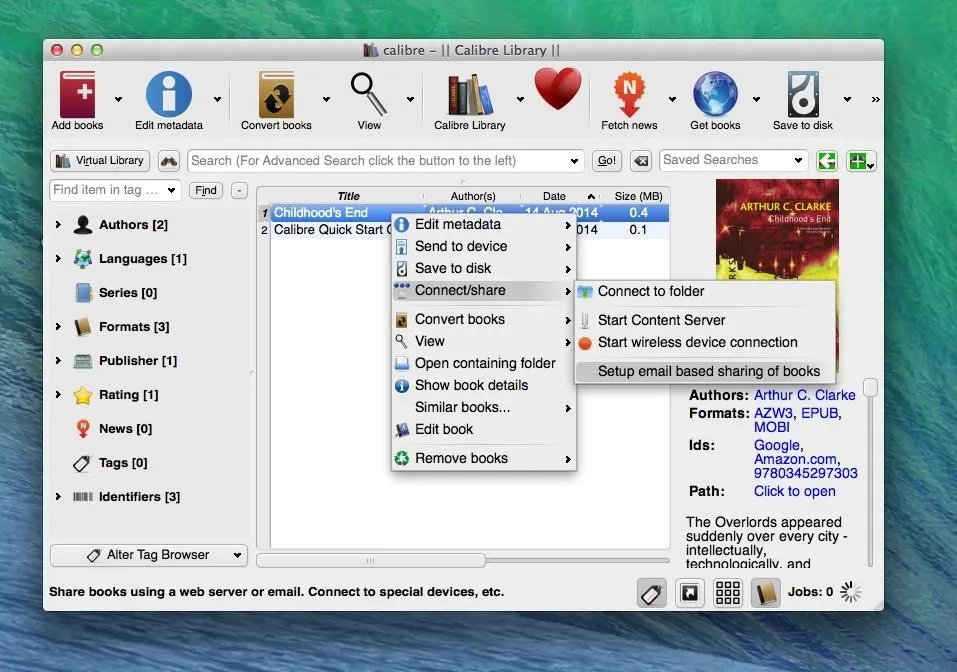The height and width of the screenshot is (672, 957).
Task: Open the Amazon.com ids link
Action: point(795,459)
